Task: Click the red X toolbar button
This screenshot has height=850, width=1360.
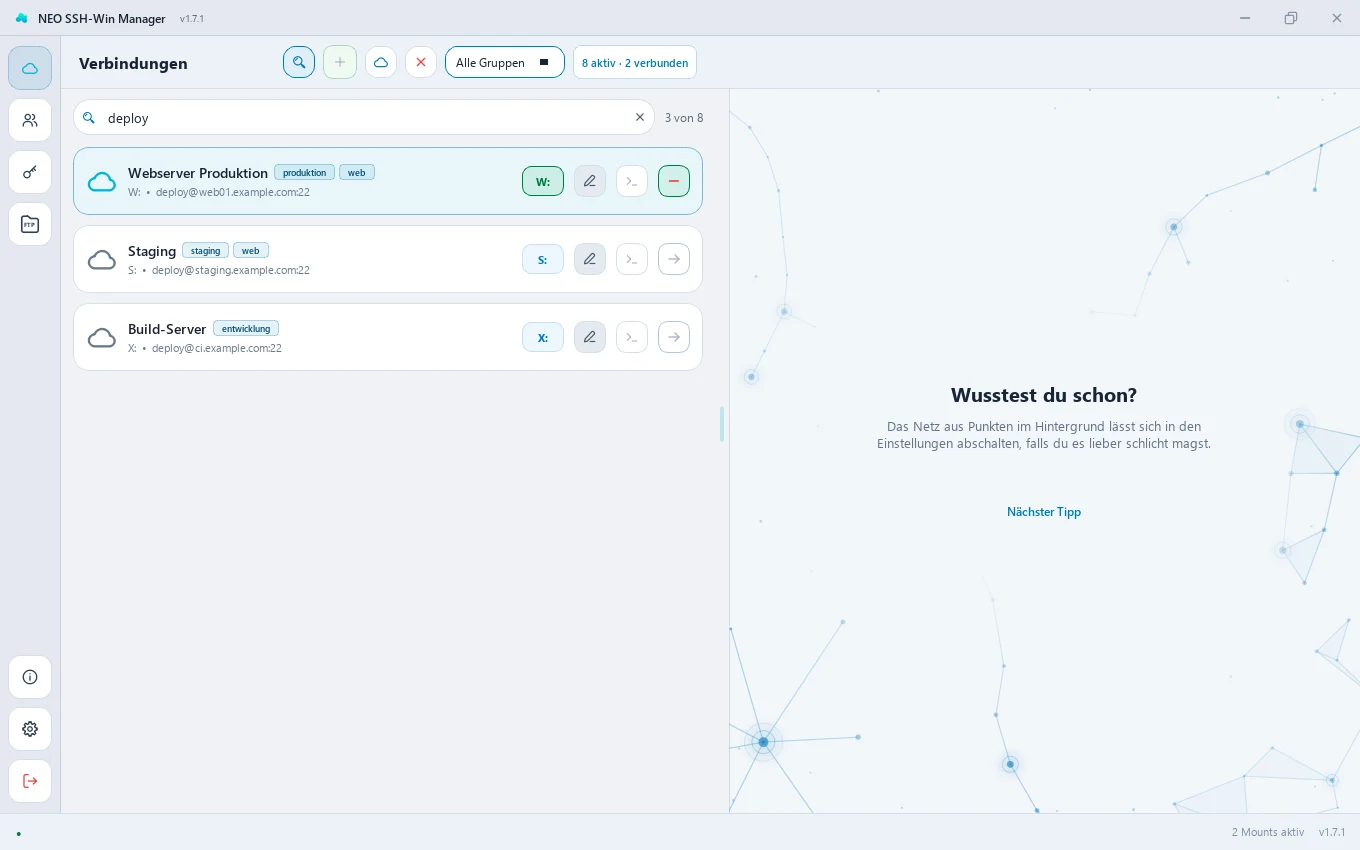Action: click(421, 62)
